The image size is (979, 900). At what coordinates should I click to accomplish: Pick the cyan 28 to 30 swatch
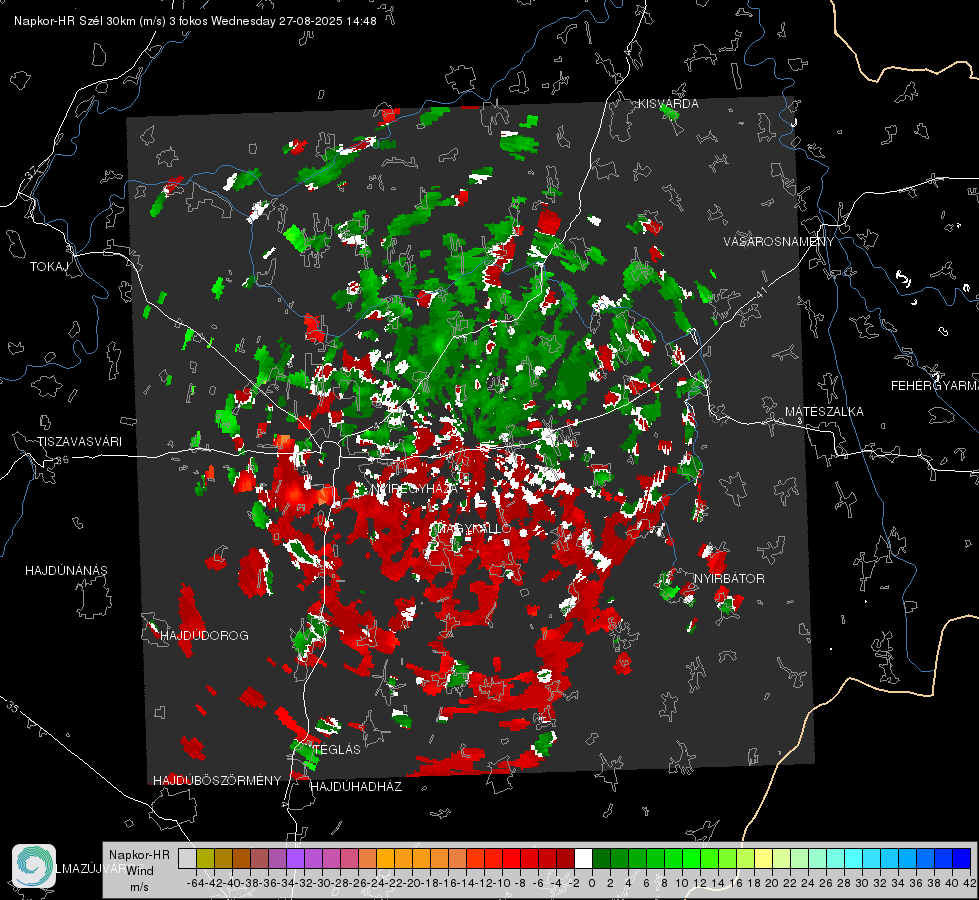(x=854, y=859)
